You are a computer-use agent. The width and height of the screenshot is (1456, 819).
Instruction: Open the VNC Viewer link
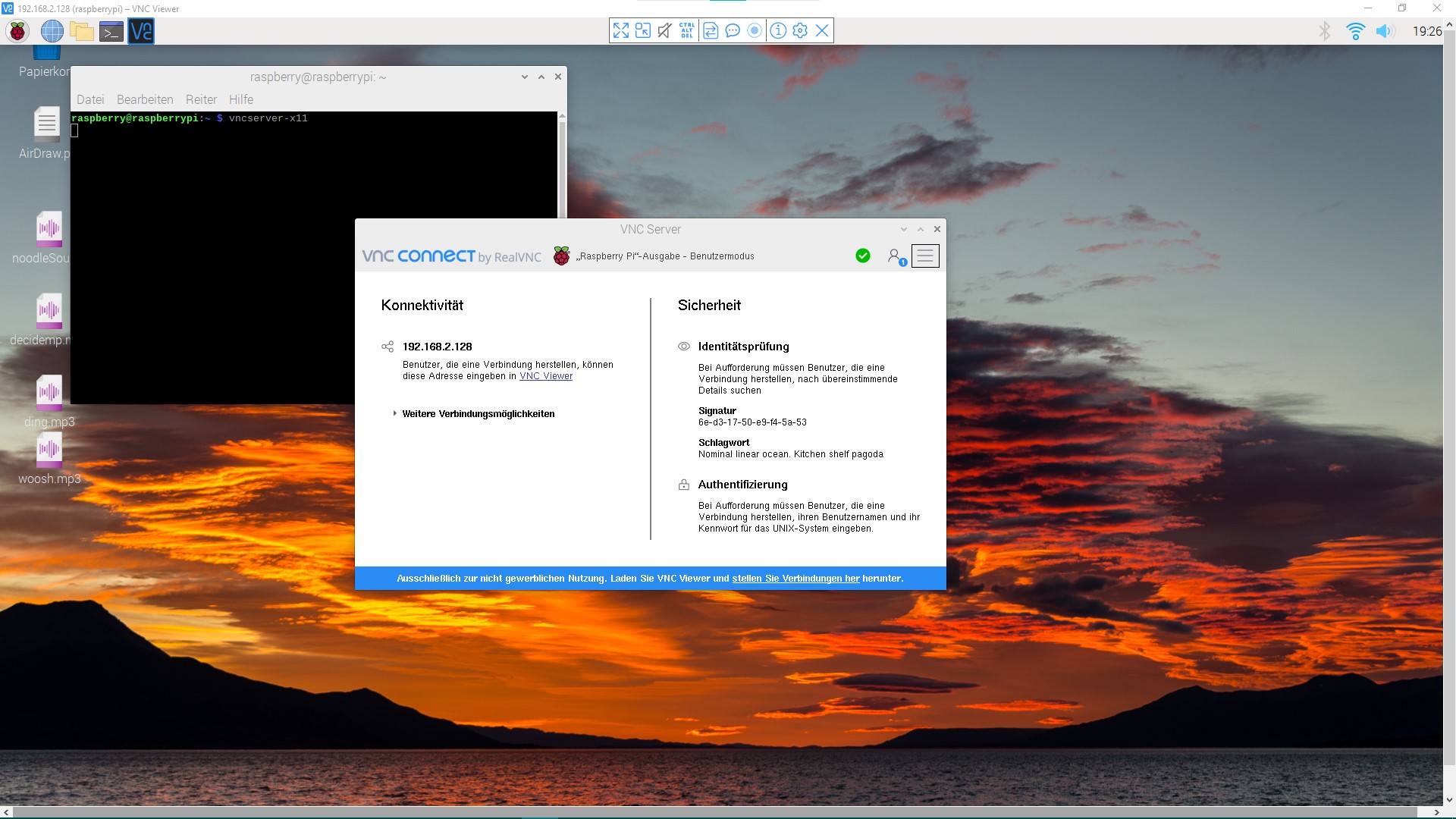[x=546, y=376]
